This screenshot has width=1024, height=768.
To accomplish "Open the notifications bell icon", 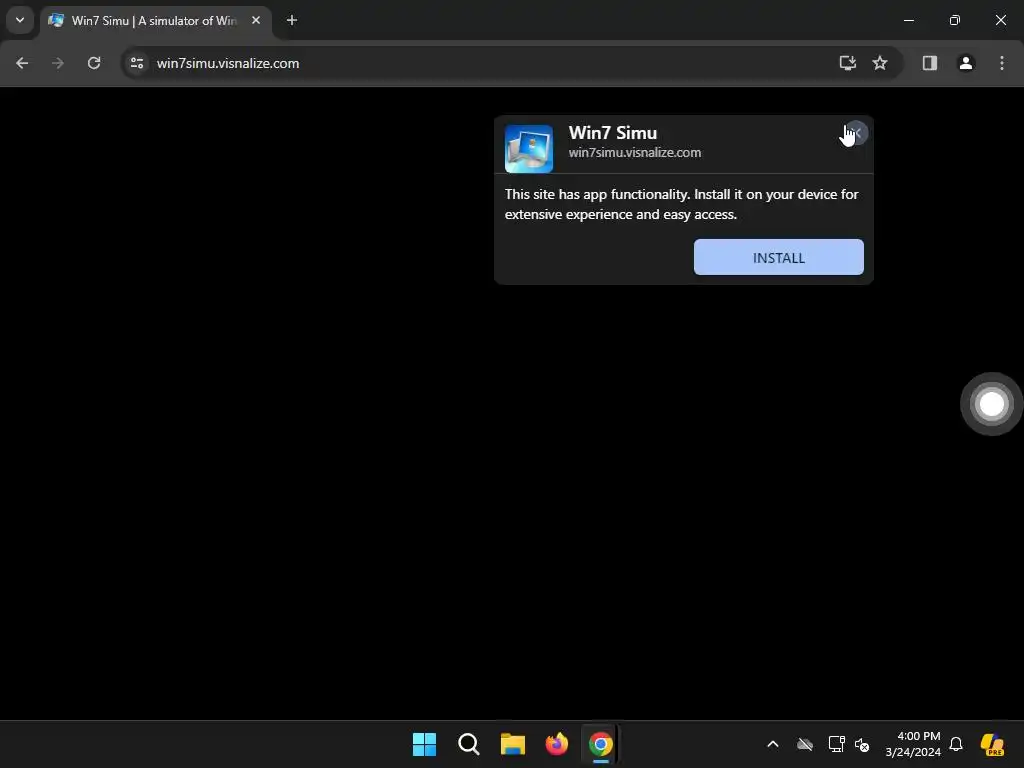I will coord(956,744).
